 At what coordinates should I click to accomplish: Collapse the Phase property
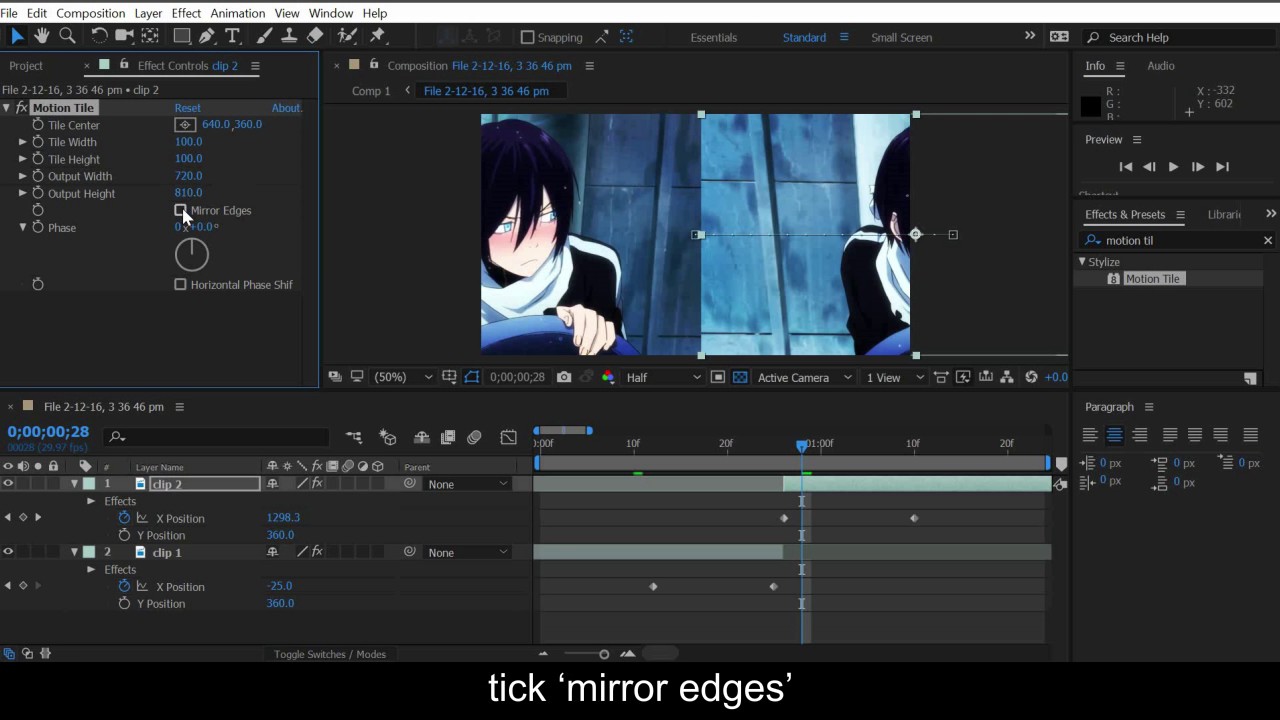pyautogui.click(x=23, y=227)
